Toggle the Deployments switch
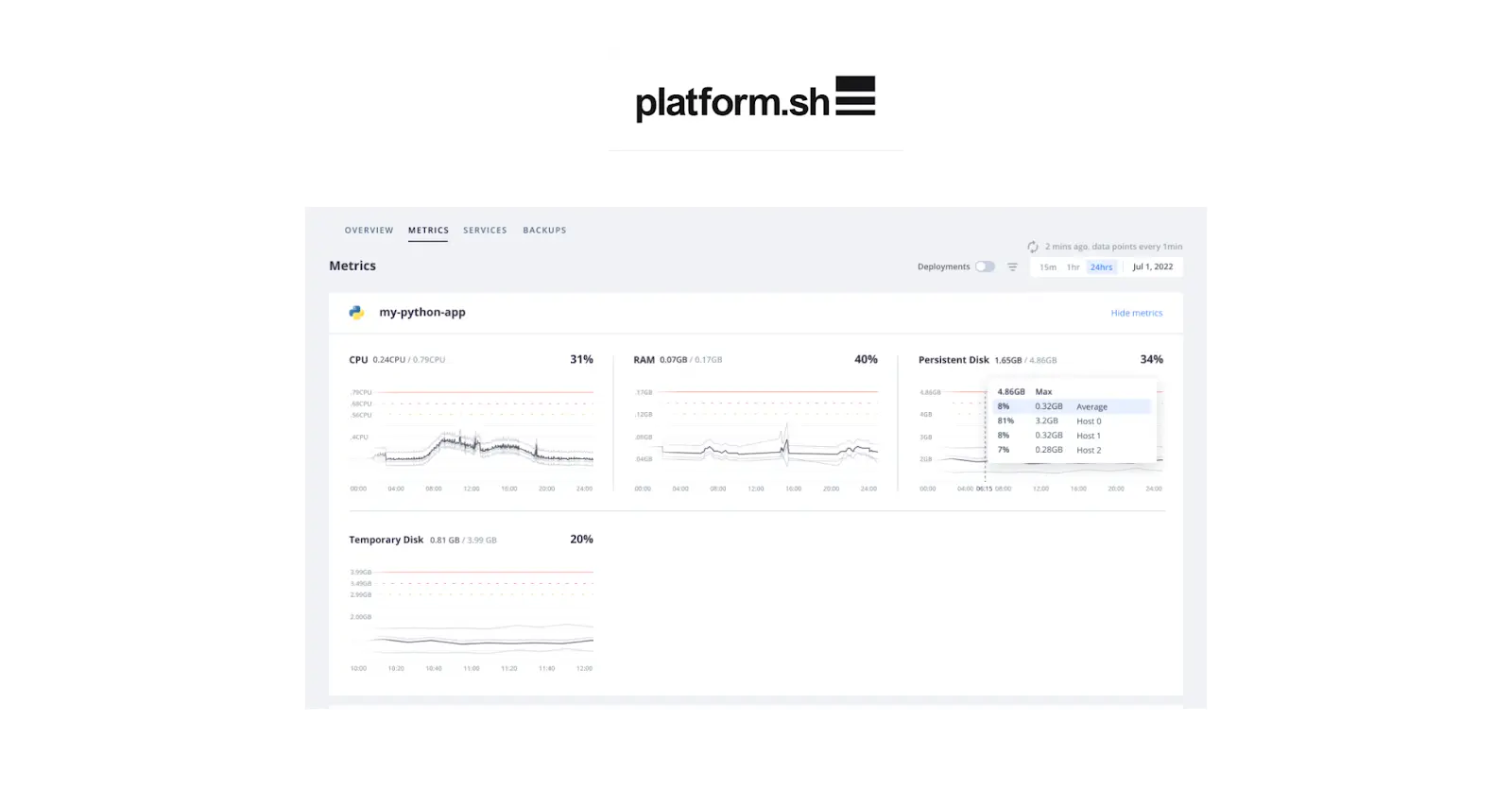The width and height of the screenshot is (1512, 790). (x=985, y=266)
